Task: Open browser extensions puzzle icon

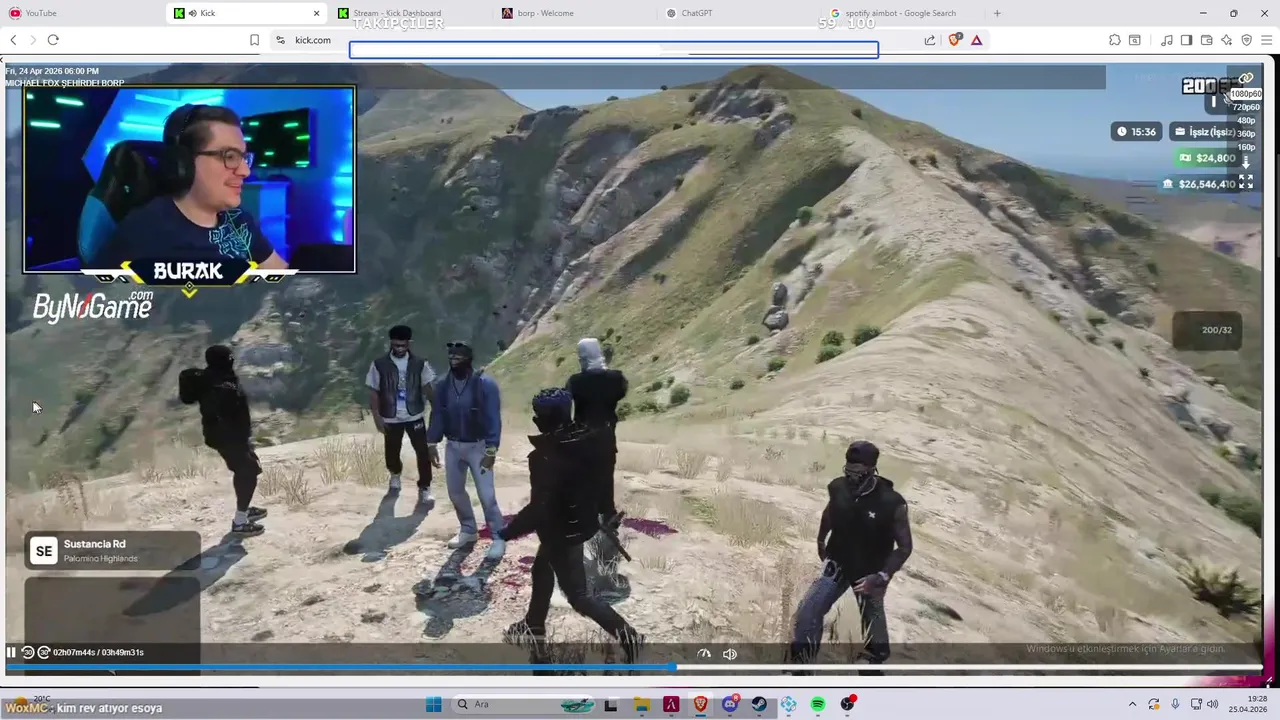Action: click(x=1114, y=40)
